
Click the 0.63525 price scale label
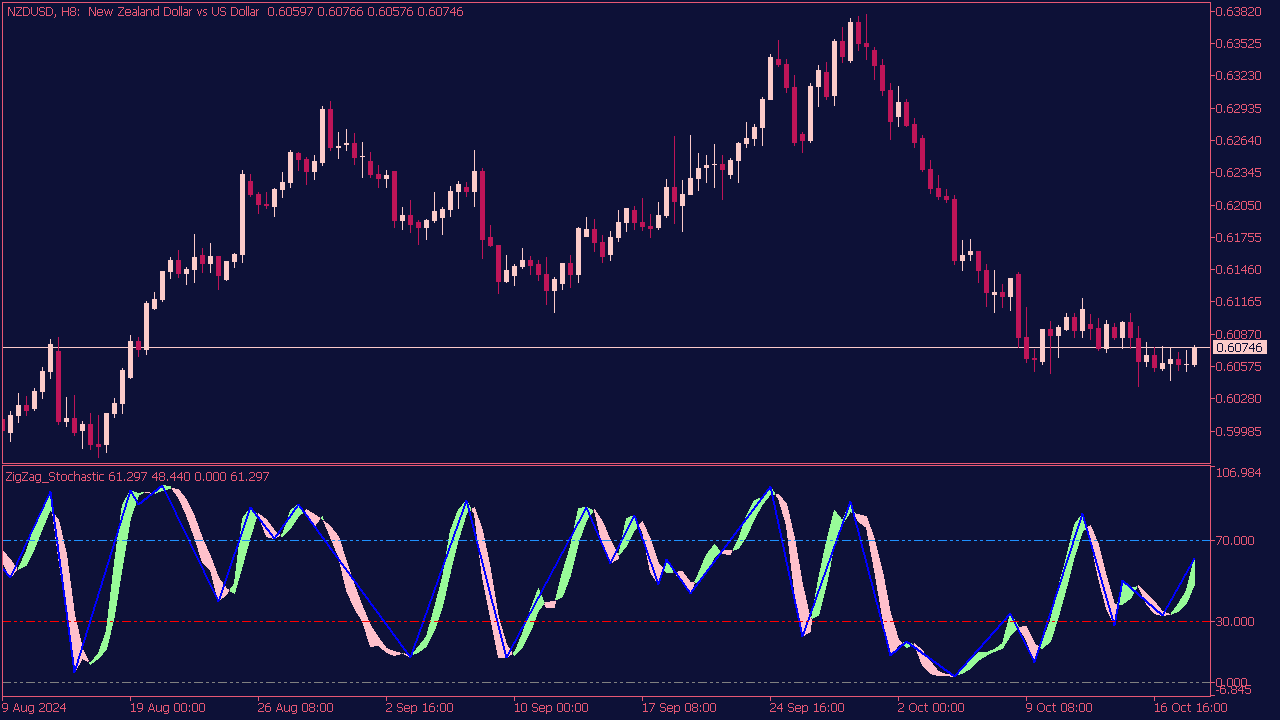point(1238,44)
